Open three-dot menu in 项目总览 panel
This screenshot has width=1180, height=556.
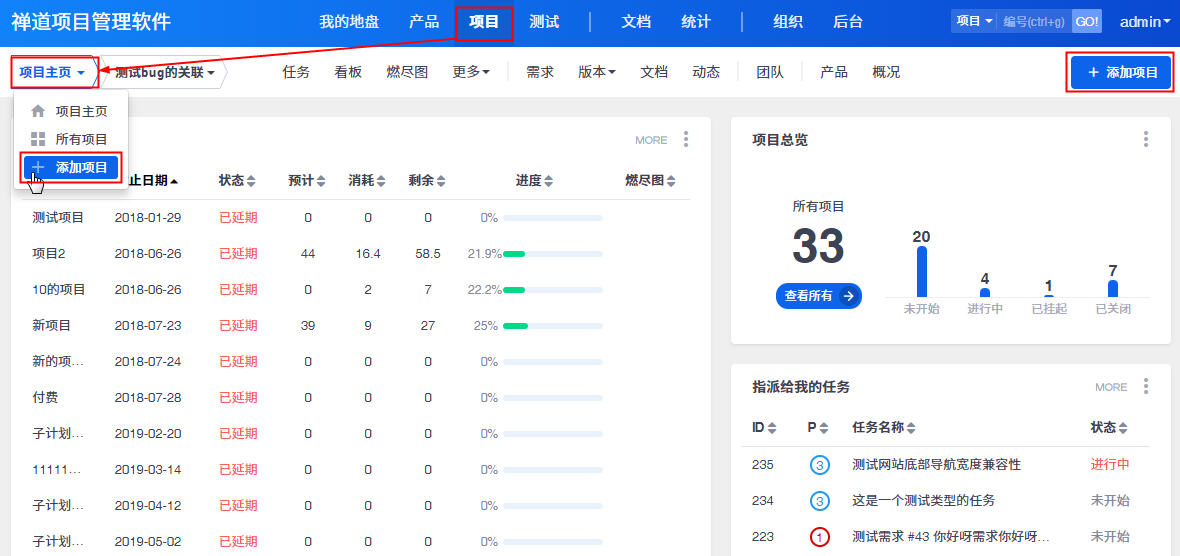[1145, 139]
